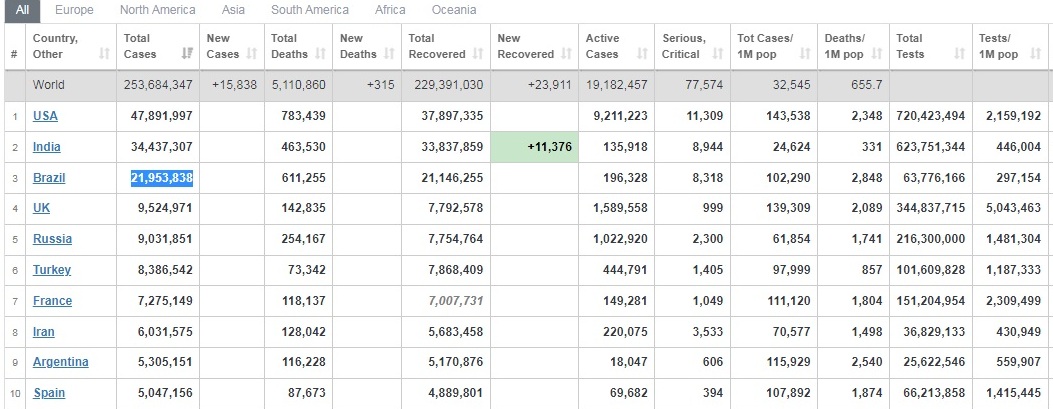Click India total deaths 463,530
This screenshot has height=409, width=1053.
coord(306,146)
